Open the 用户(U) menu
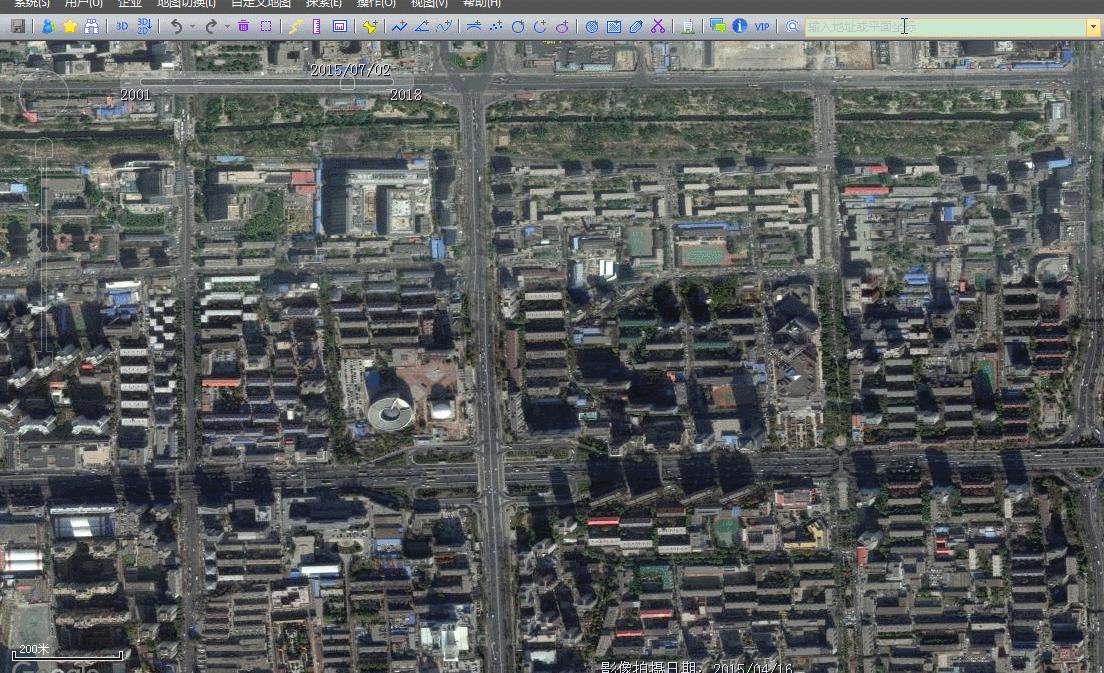 point(83,4)
